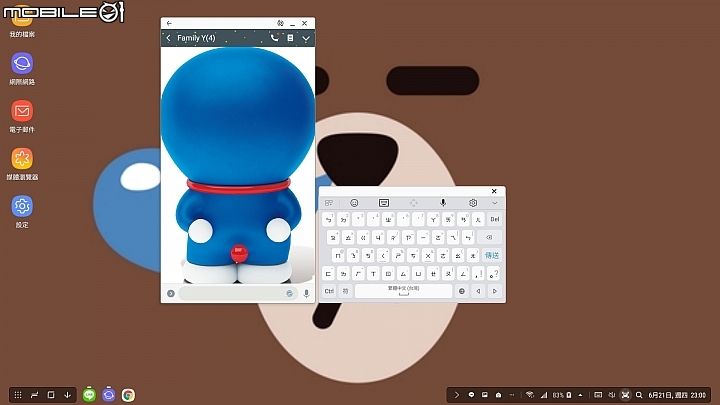
Task: Start a call in Family Y chat
Action: (274, 38)
